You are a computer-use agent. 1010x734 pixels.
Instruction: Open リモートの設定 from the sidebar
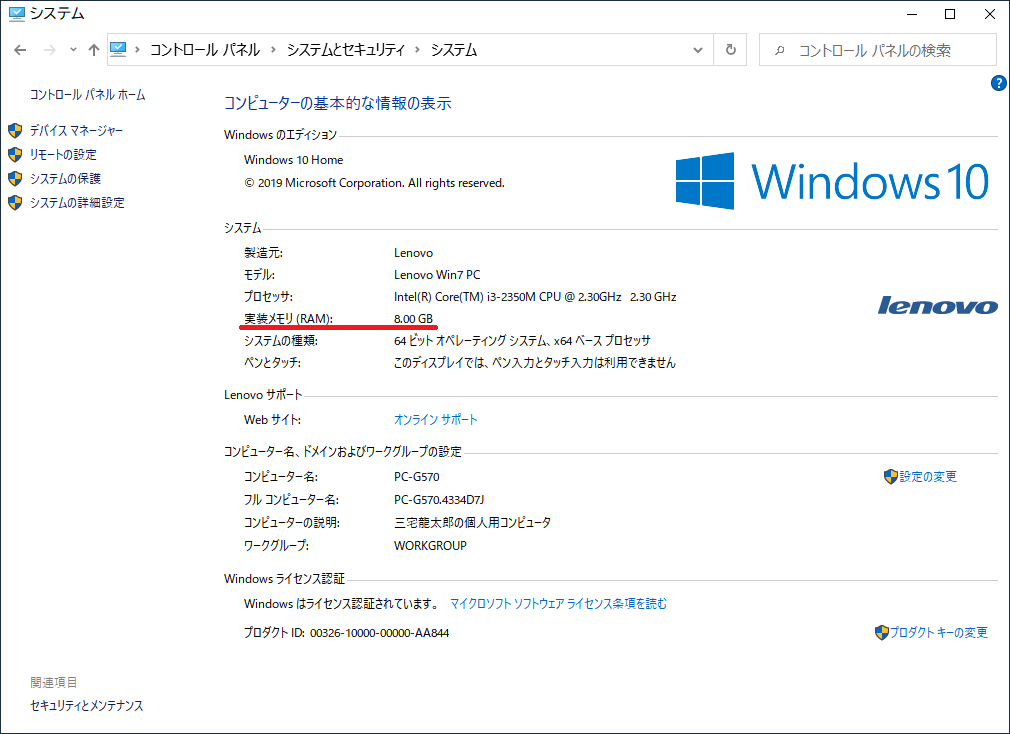pyautogui.click(x=63, y=155)
